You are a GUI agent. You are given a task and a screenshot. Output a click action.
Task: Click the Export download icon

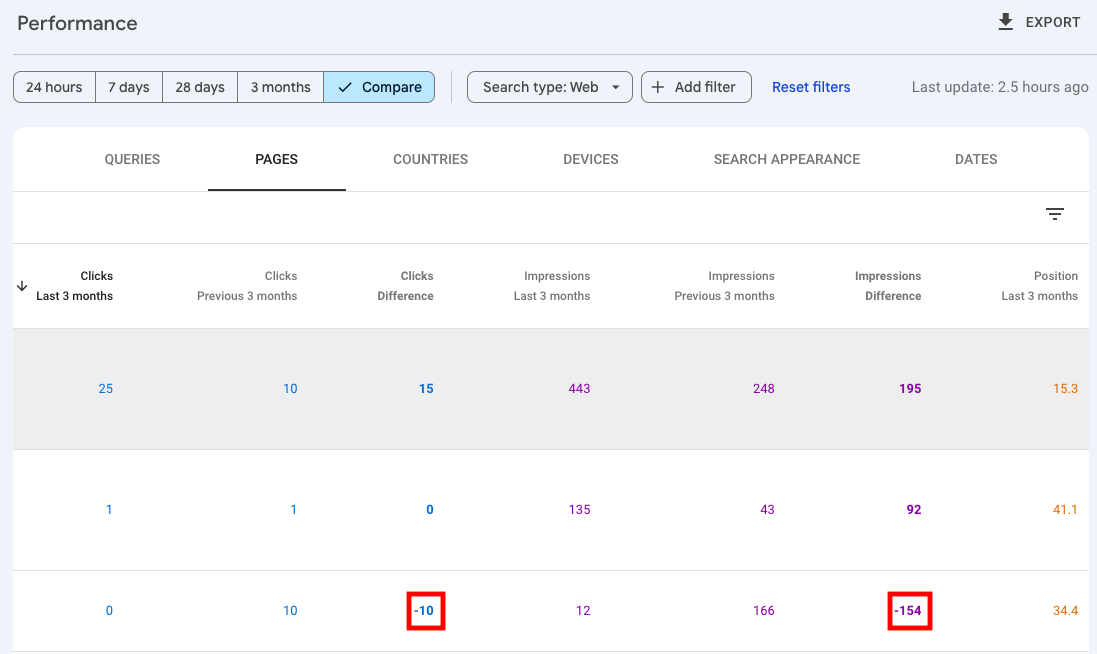pos(1006,22)
